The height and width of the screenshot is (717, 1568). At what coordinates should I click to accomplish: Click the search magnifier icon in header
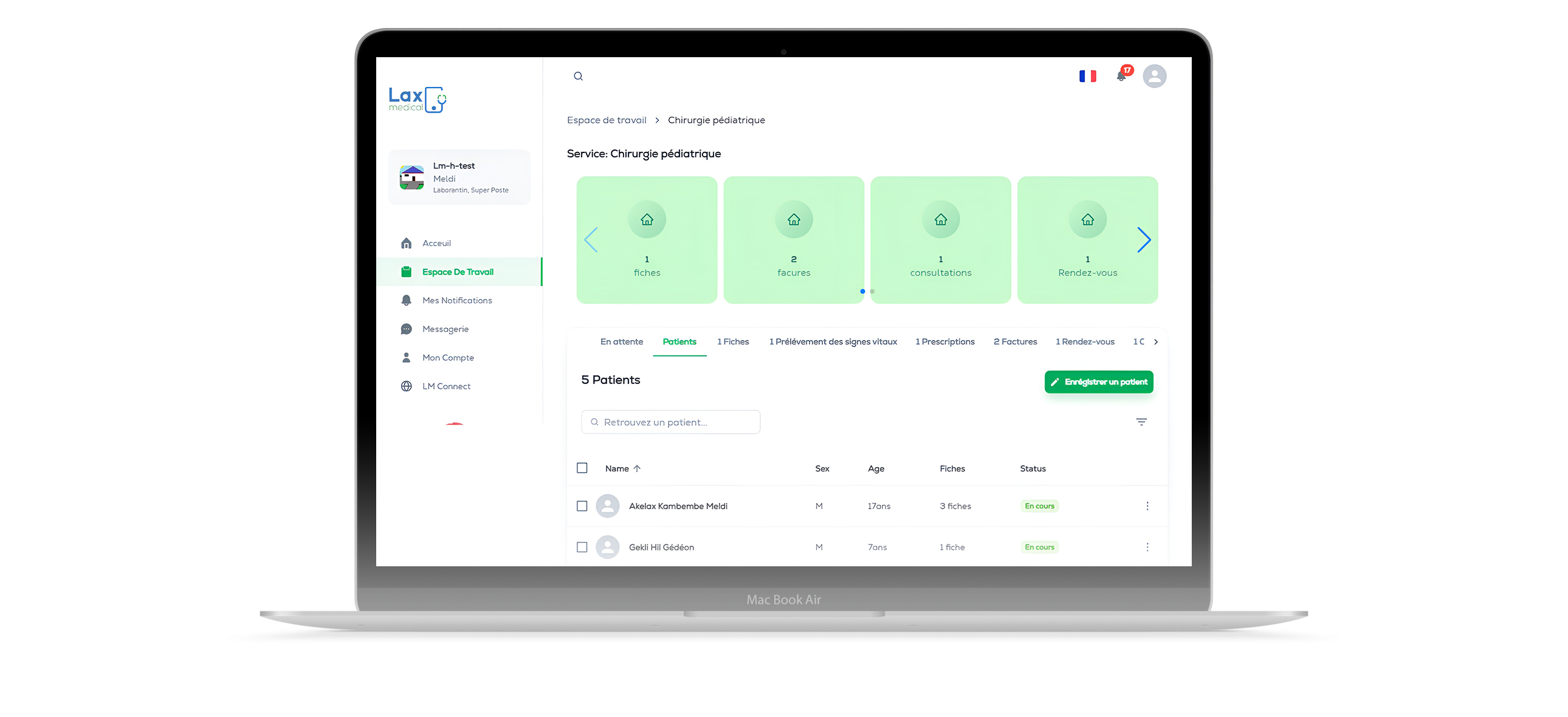point(577,76)
